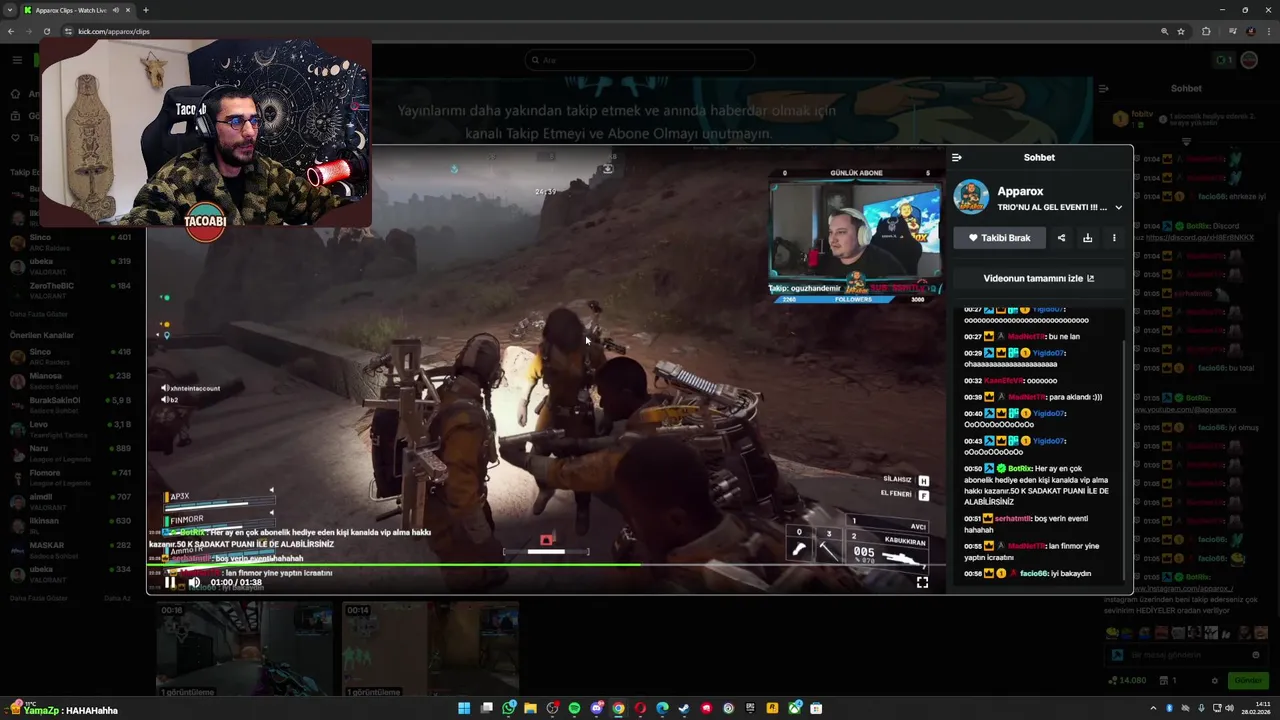The width and height of the screenshot is (1280, 720).
Task: Click the Apparox channel name
Action: point(1020,191)
